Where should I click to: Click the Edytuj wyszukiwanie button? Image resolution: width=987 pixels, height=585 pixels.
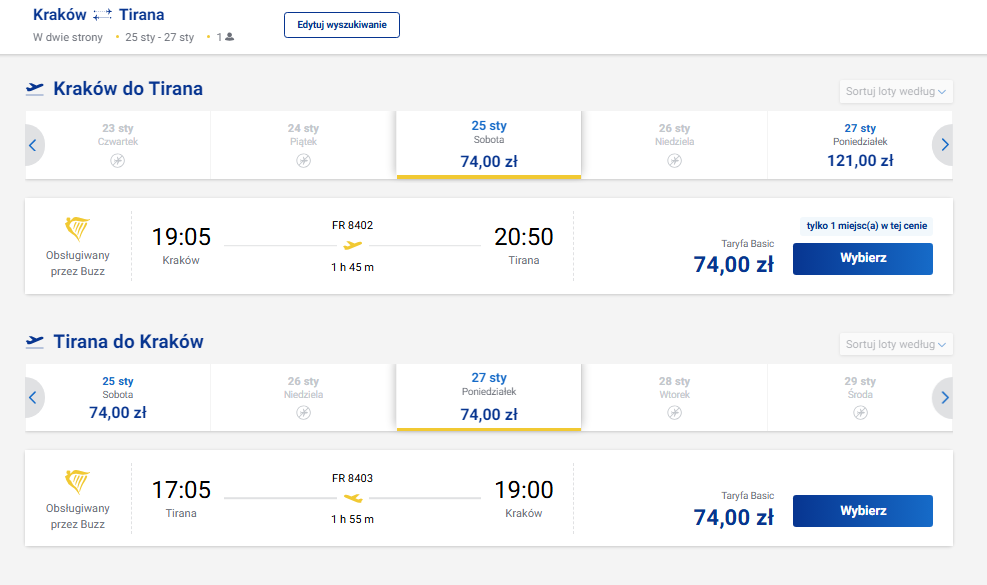(342, 25)
